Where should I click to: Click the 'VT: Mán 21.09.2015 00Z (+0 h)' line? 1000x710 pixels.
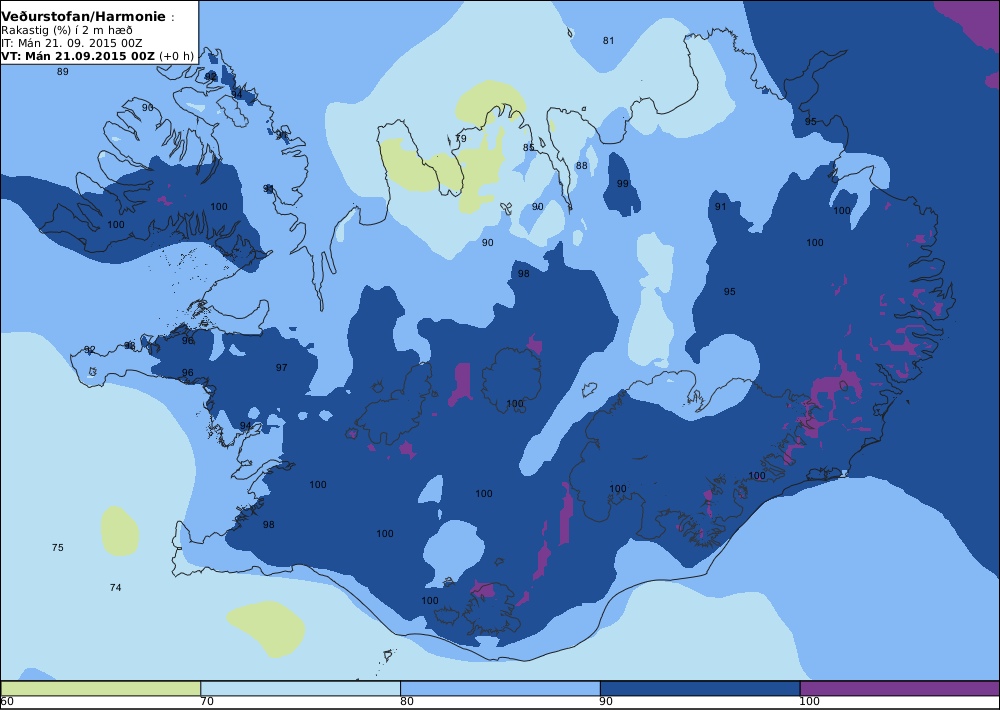pos(98,56)
